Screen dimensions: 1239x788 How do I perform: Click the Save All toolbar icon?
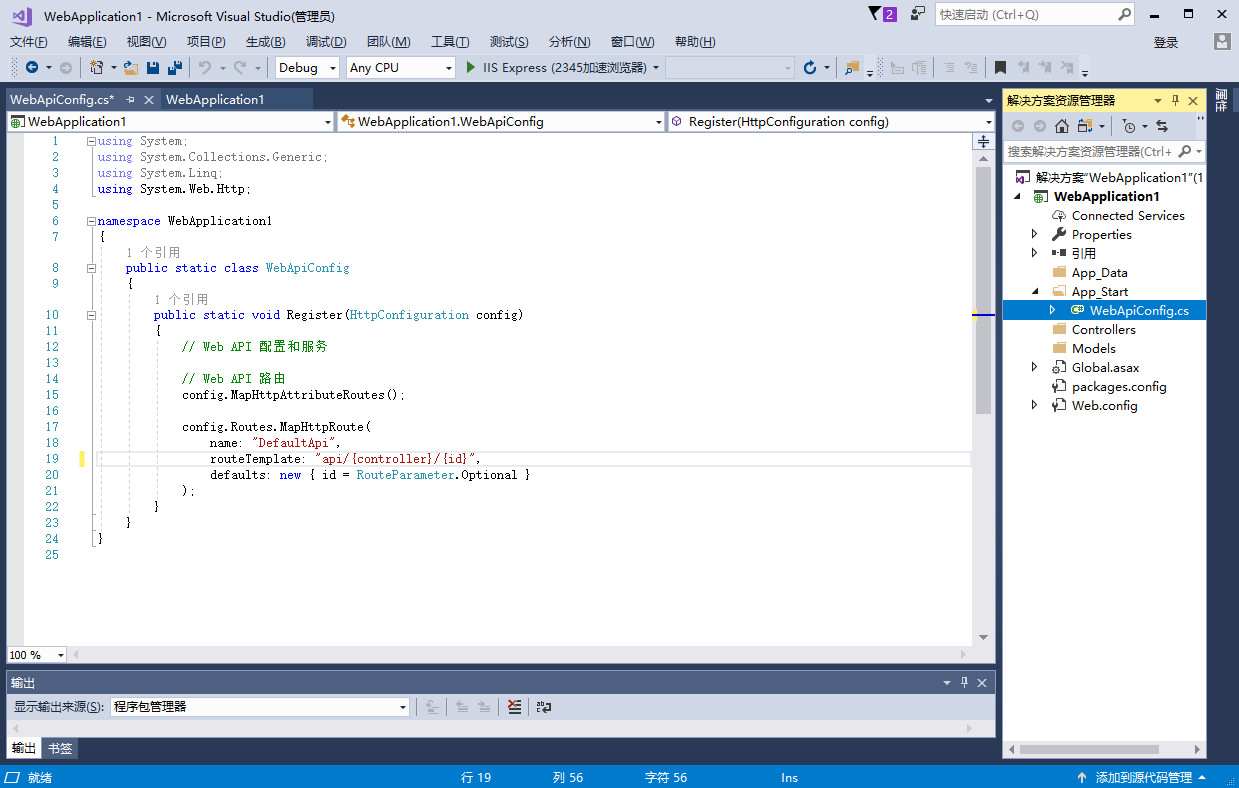click(x=174, y=68)
